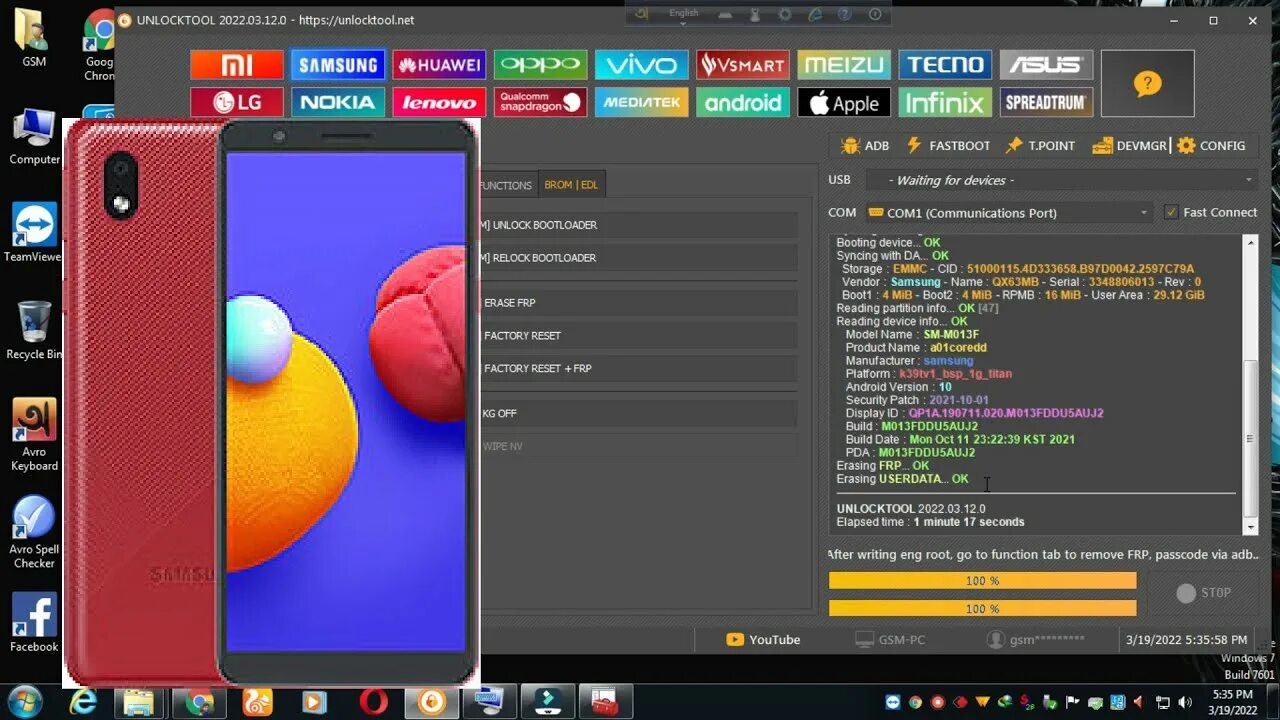
Task: Click the STOP button
Action: tap(1204, 593)
